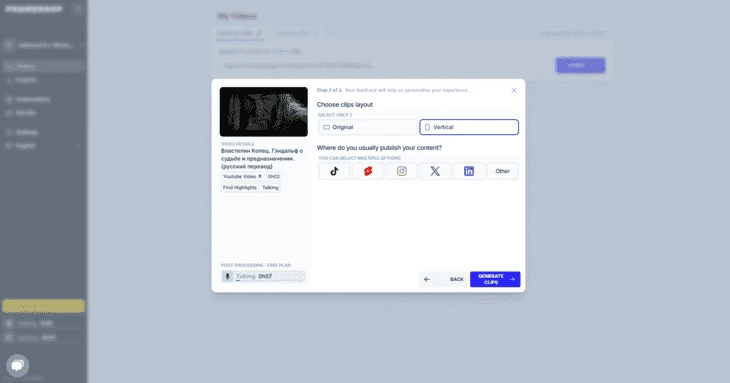
Task: Select TikTok as publishing platform
Action: click(x=334, y=171)
